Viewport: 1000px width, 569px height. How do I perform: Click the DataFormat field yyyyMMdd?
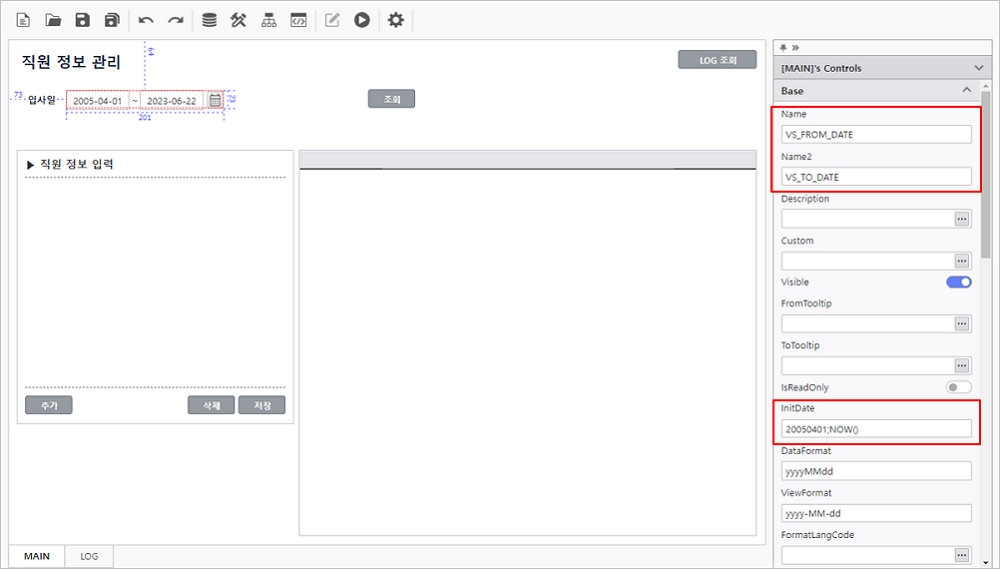point(876,471)
